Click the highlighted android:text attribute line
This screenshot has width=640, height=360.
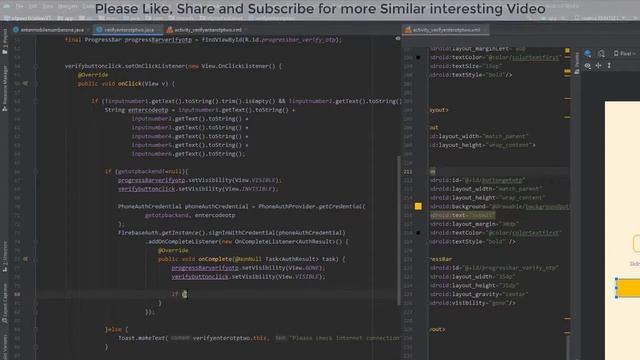click(462, 215)
